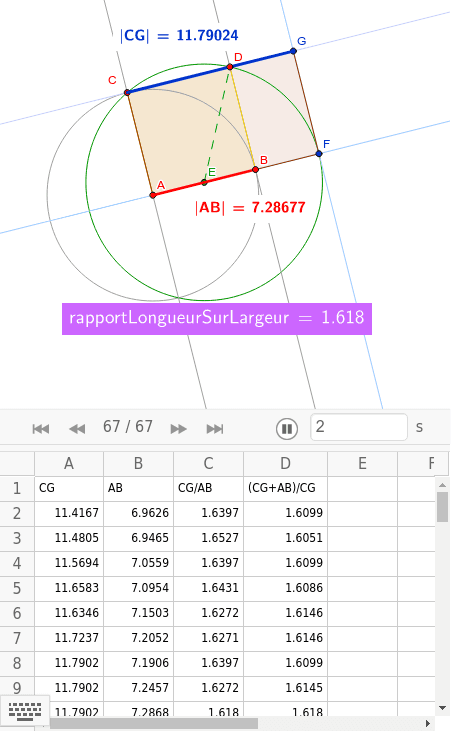Click the |CG| = 11.79024 label
The image size is (452, 733).
click(x=179, y=36)
